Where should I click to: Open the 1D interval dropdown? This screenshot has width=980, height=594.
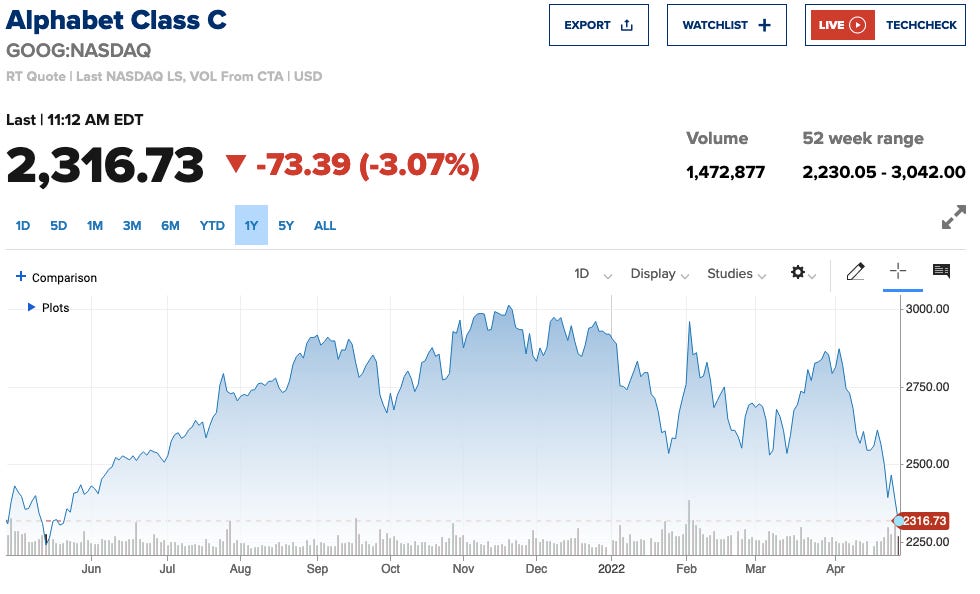coord(591,273)
